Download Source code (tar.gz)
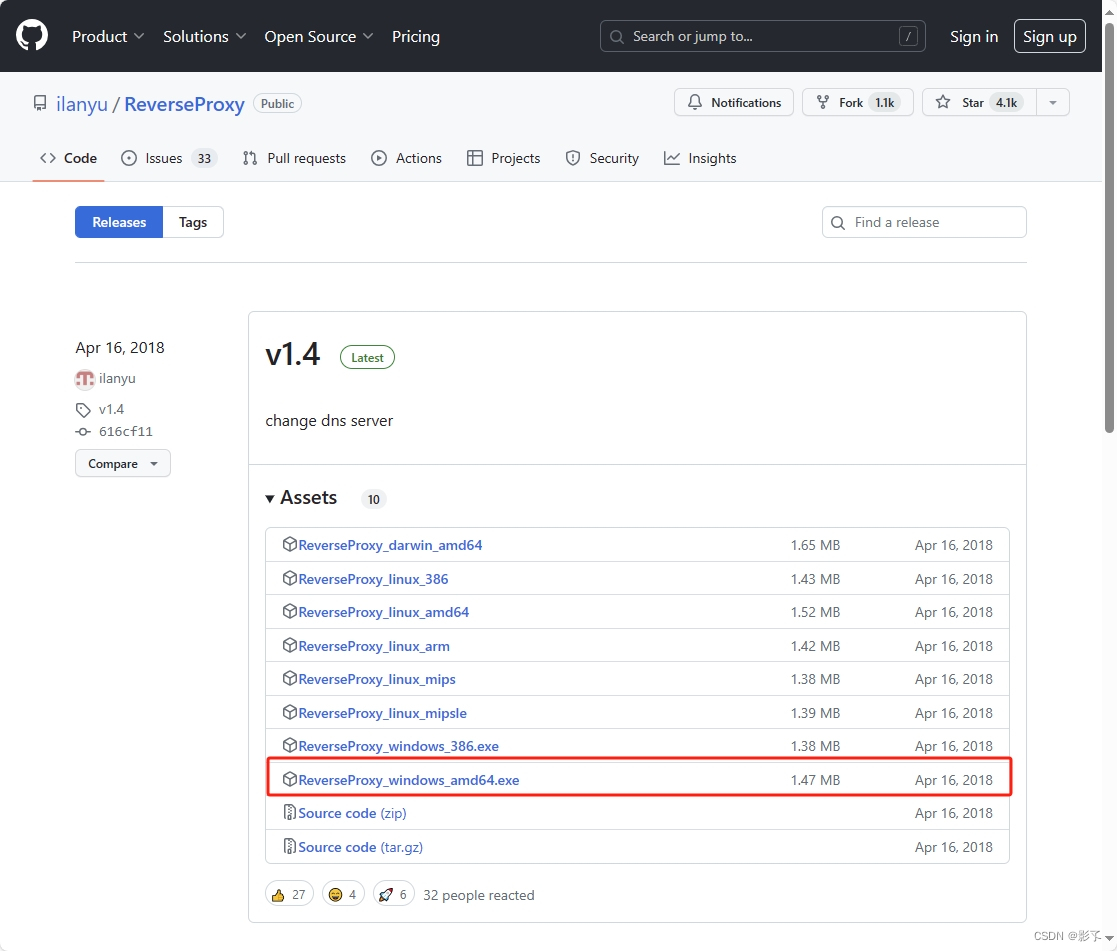Image resolution: width=1117 pixels, height=951 pixels. tap(360, 847)
